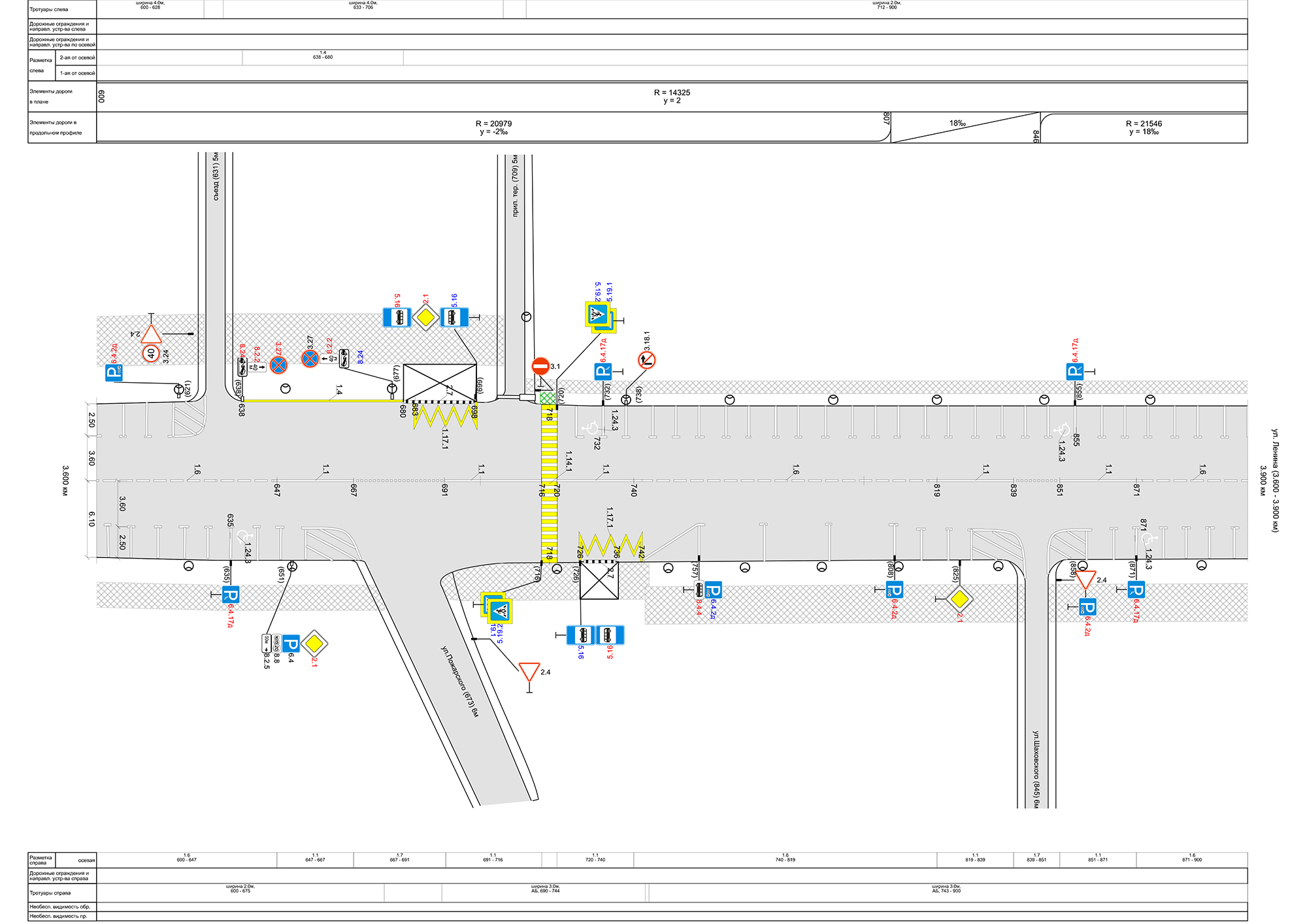Select the lower yellow zigzag marking between 726 and 742
This screenshot has height=924, width=1307.
click(611, 546)
